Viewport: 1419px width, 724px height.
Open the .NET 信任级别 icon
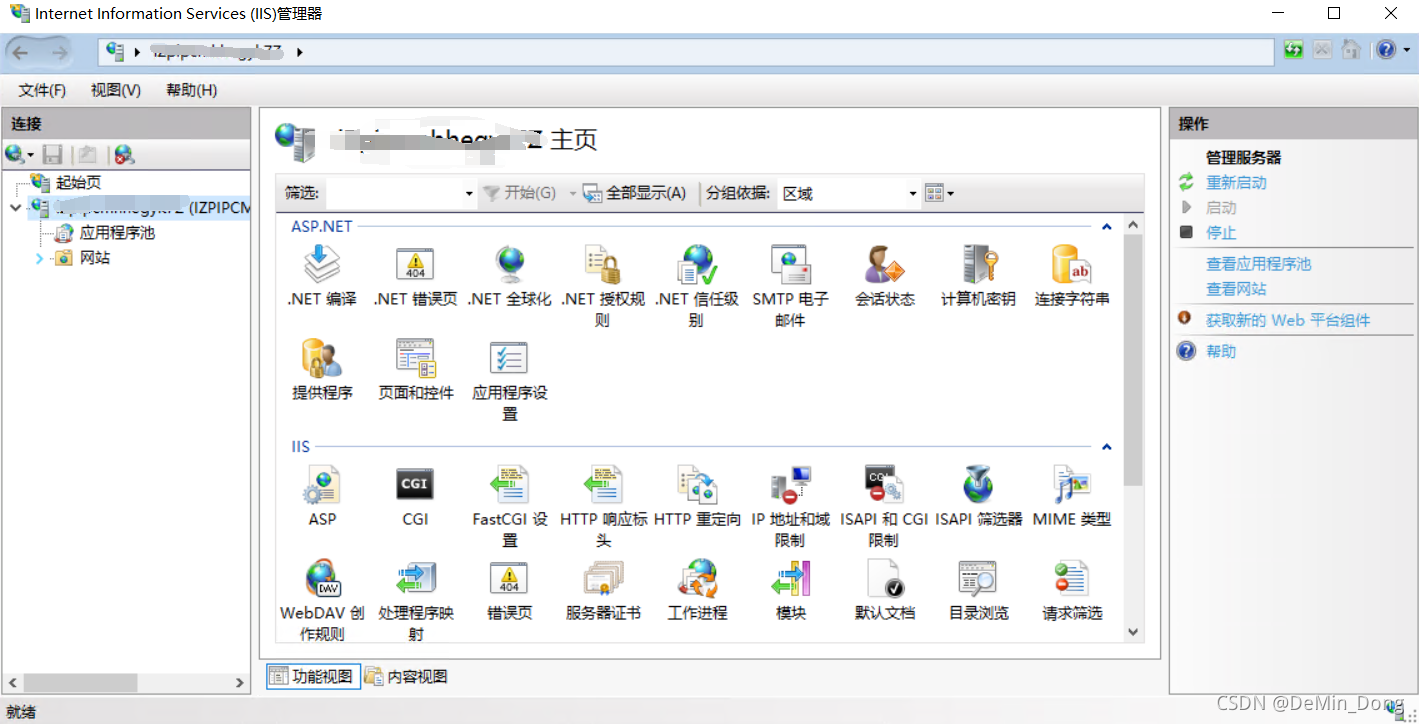coord(697,266)
